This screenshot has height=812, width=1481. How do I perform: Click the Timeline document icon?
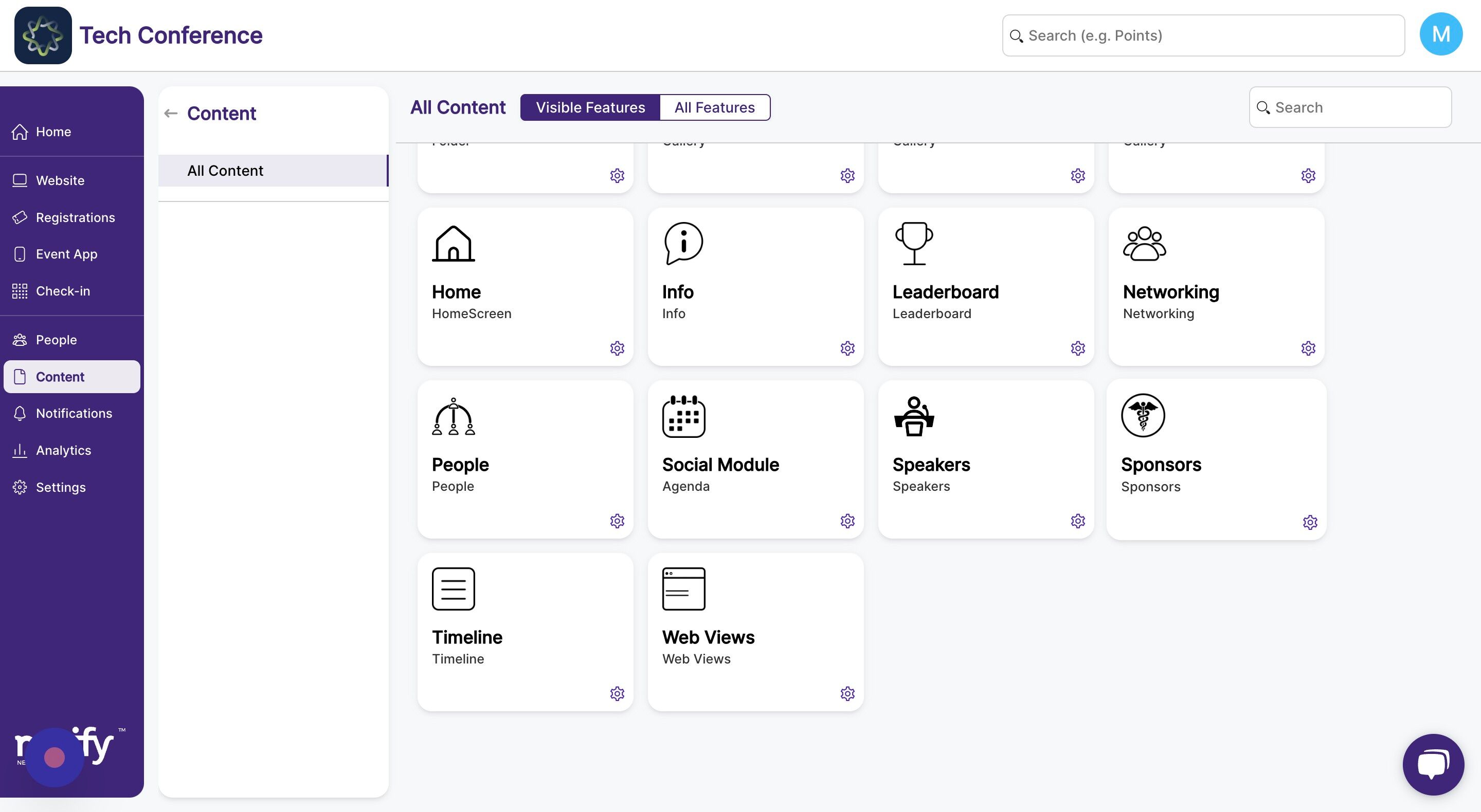click(x=453, y=588)
